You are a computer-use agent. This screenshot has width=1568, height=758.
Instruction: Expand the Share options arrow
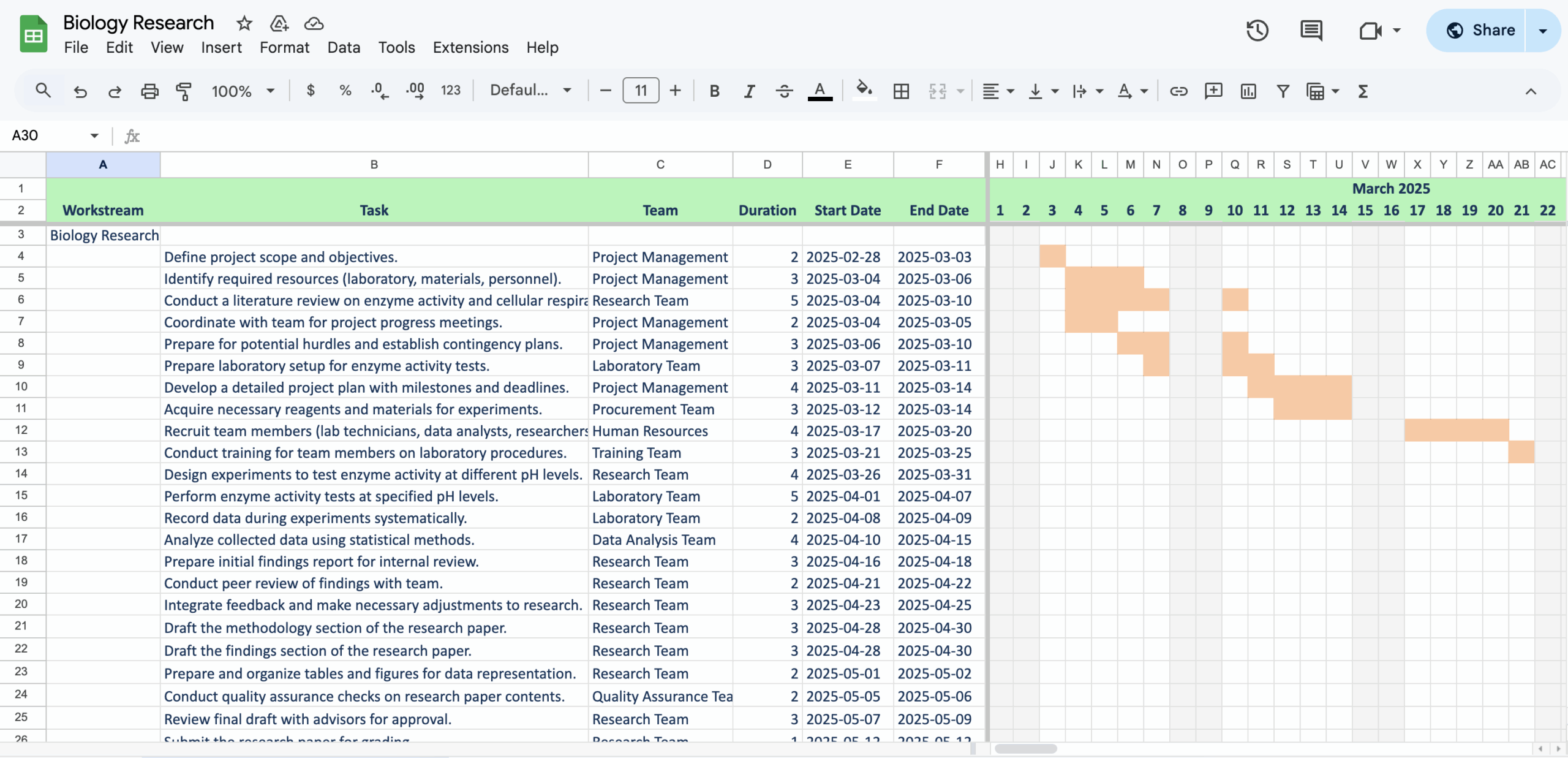click(1542, 30)
